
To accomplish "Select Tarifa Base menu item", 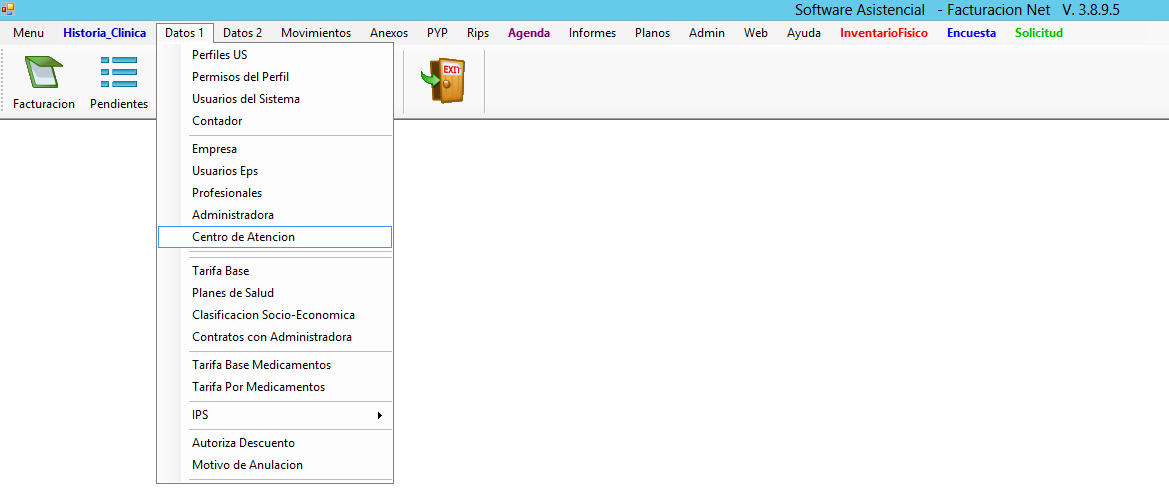I will [220, 271].
